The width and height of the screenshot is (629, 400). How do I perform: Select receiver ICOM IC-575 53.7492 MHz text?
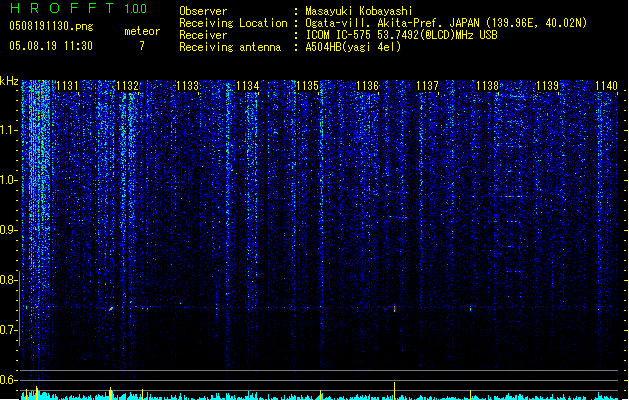[x=401, y=35]
